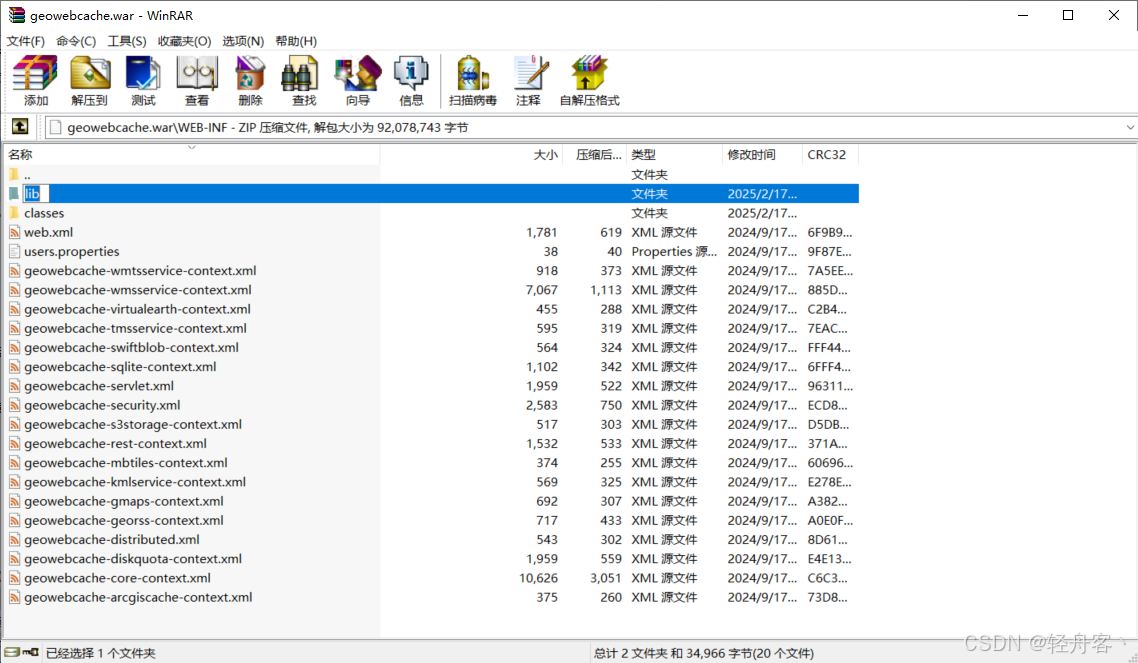This screenshot has width=1138, height=663.
Task: Open the 收藏夹(O) menu
Action: [x=184, y=41]
